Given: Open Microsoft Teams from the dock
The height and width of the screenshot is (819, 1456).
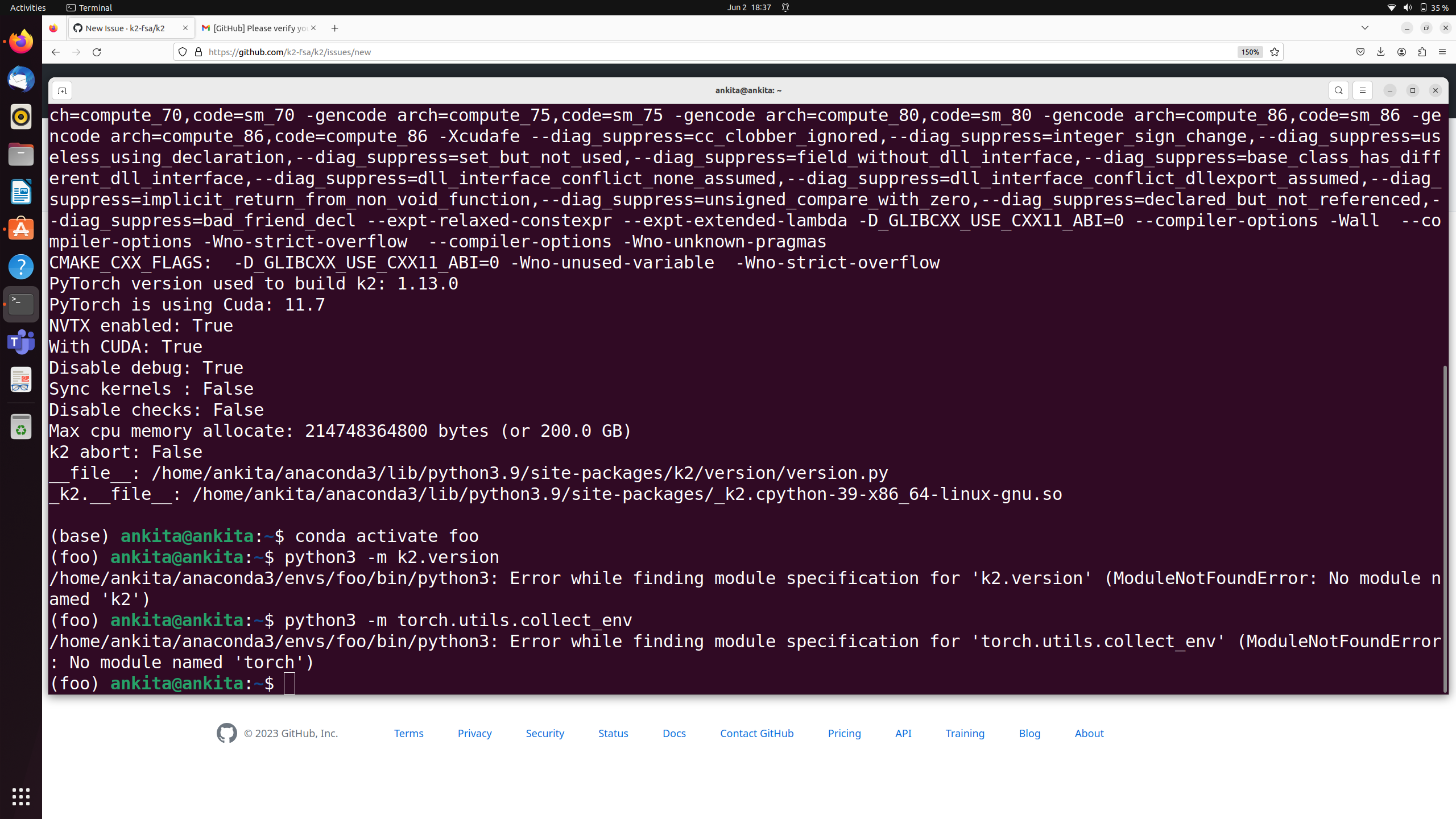Looking at the screenshot, I should (x=20, y=342).
